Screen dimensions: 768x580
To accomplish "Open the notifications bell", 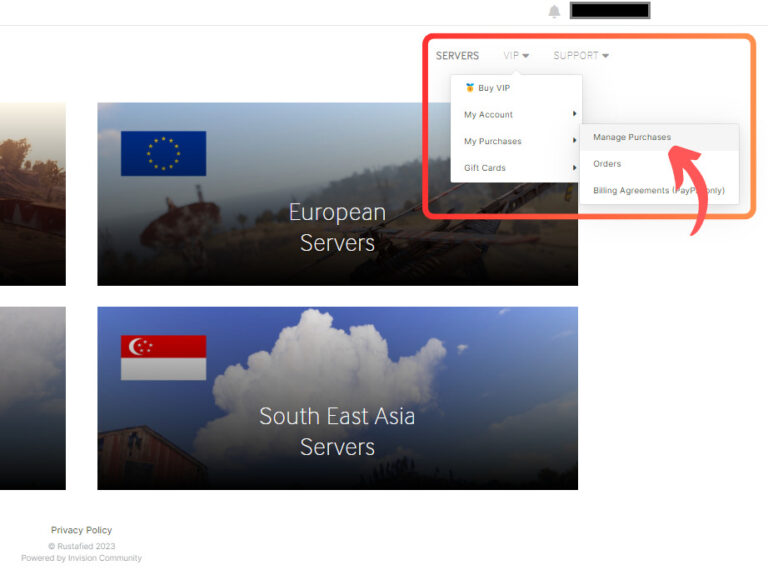I will coord(554,12).
